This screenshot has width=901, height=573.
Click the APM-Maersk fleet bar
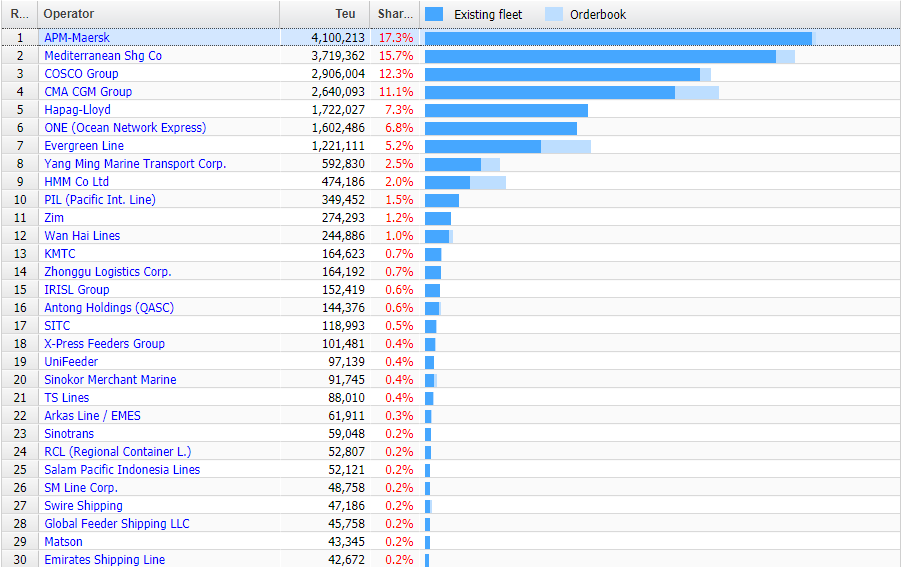618,39
